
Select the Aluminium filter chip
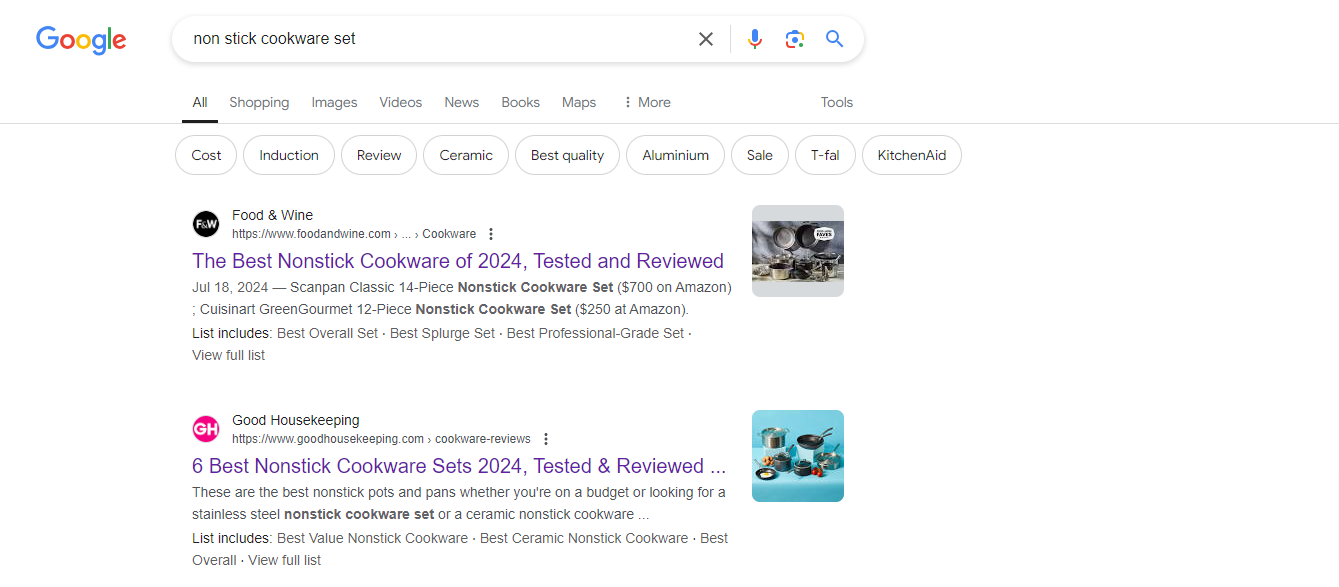676,155
